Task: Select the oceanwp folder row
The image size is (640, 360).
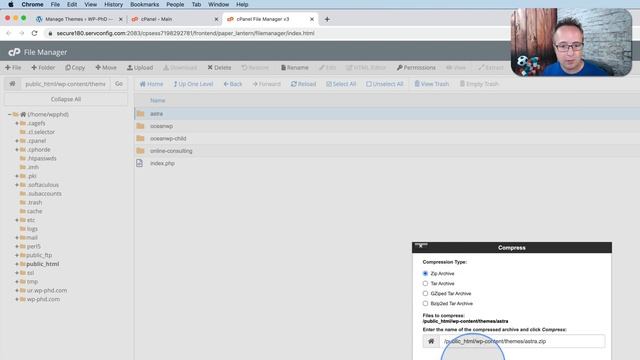Action: (x=387, y=126)
